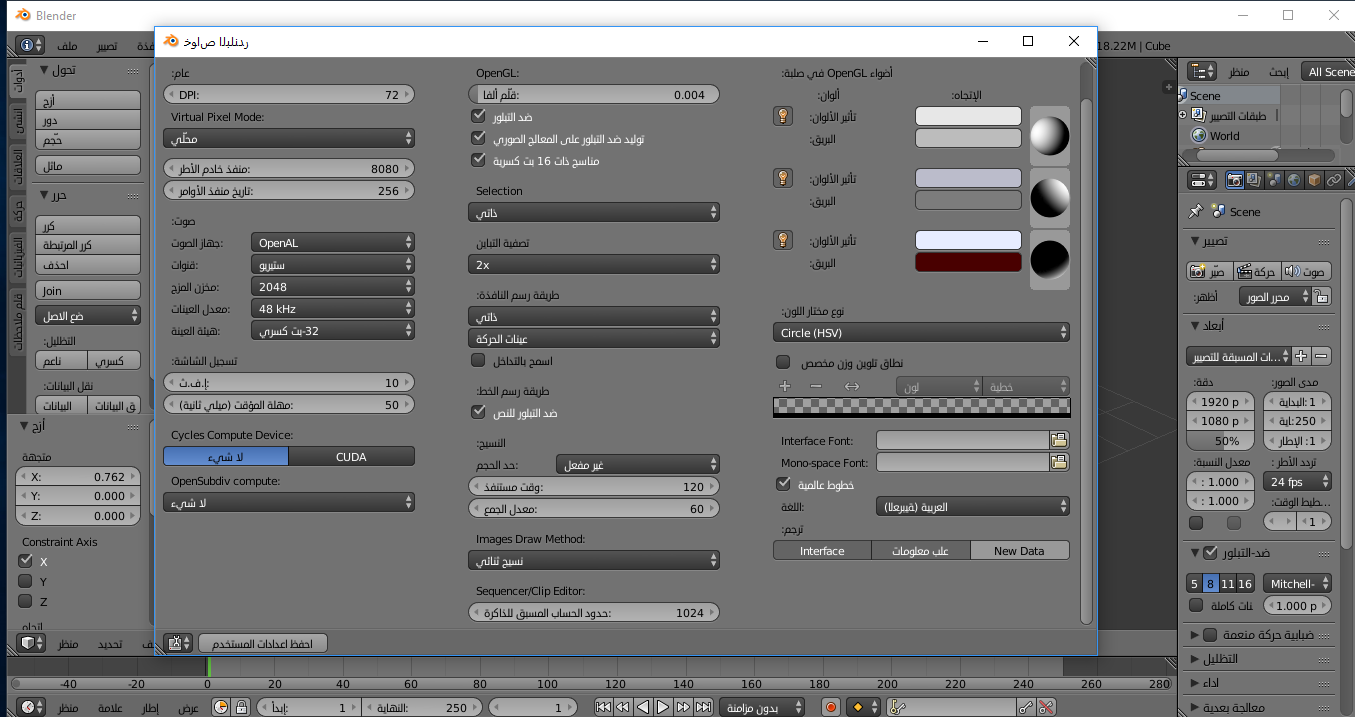
Task: Click the احفظ اعدادات المستخدم button
Action: pyautogui.click(x=263, y=643)
